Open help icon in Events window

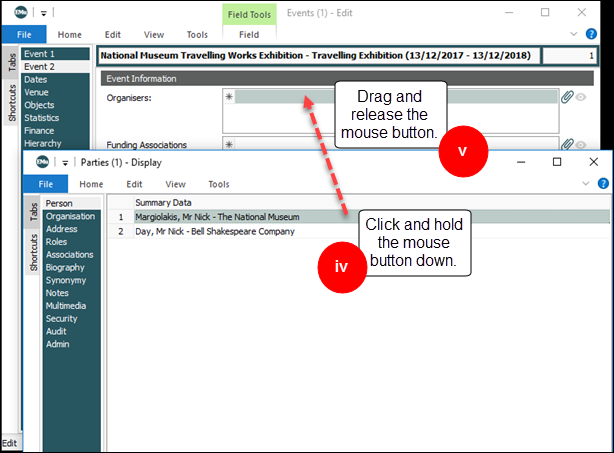coord(603,35)
